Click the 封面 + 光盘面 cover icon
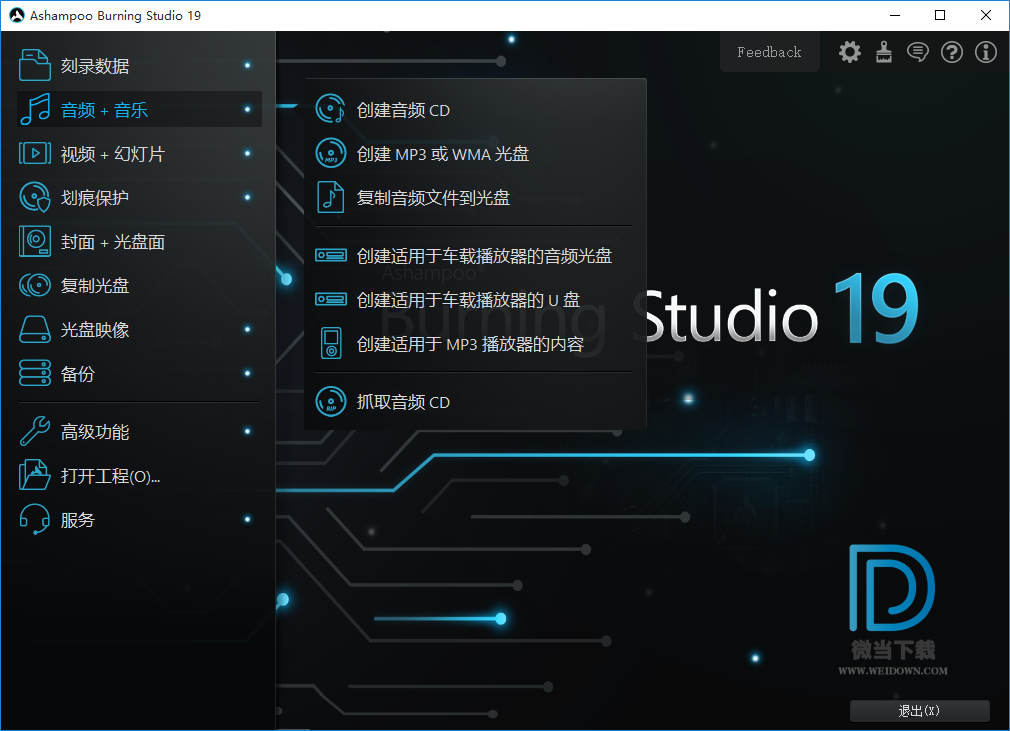Image resolution: width=1010 pixels, height=731 pixels. (x=34, y=242)
